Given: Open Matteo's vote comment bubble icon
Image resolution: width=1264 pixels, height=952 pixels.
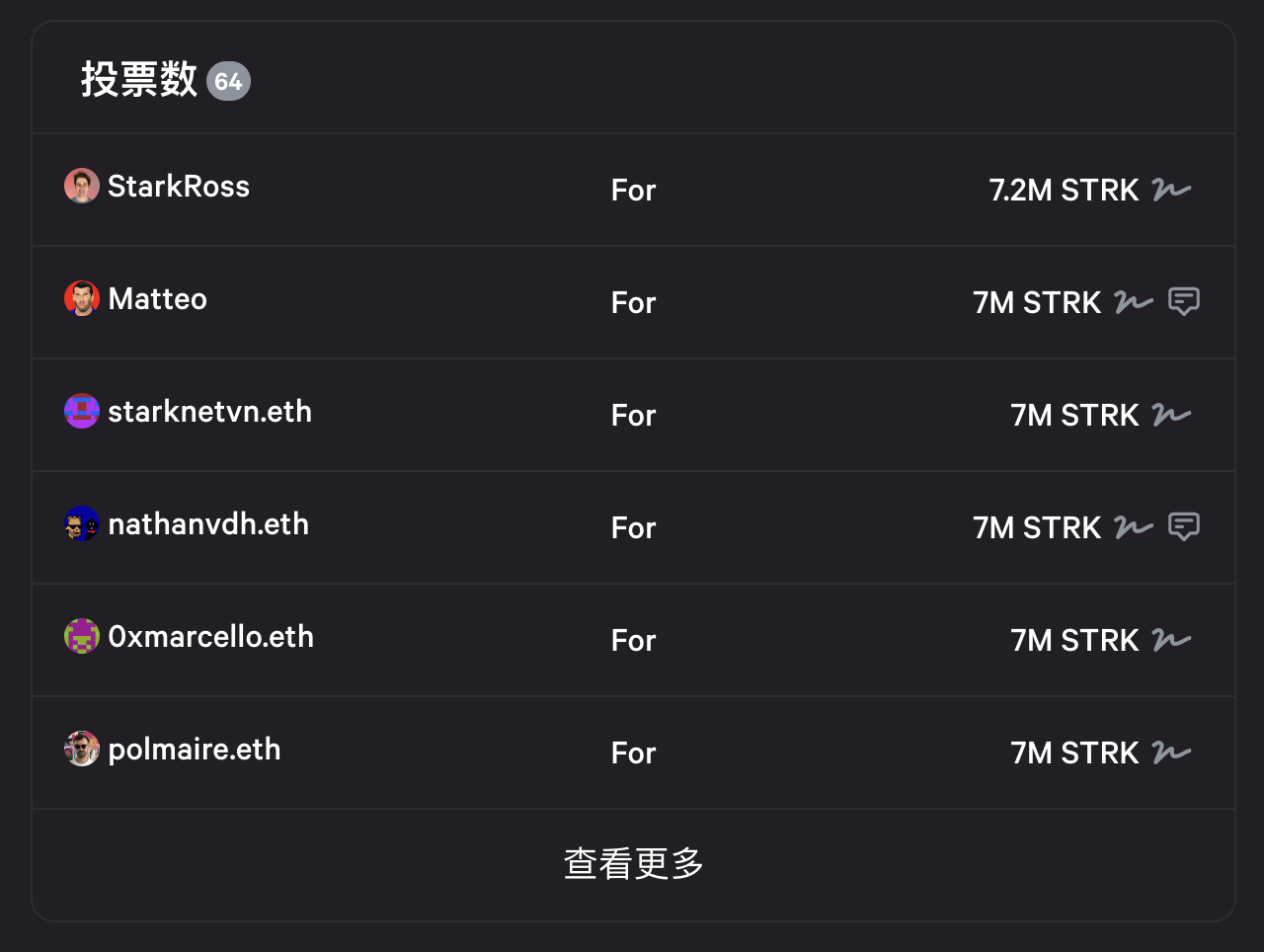Looking at the screenshot, I should [1183, 301].
